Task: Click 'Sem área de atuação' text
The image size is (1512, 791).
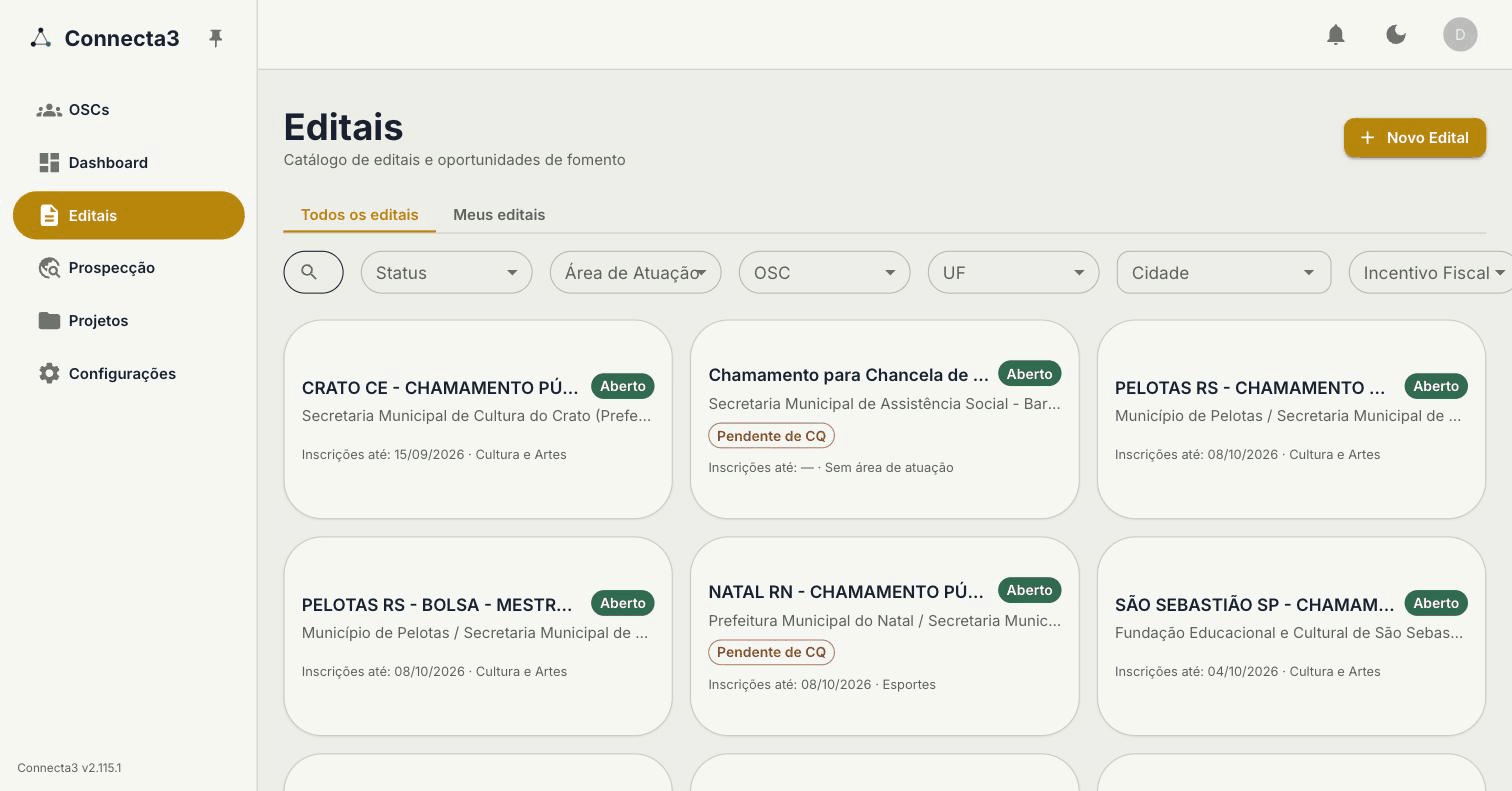Action: pos(889,468)
